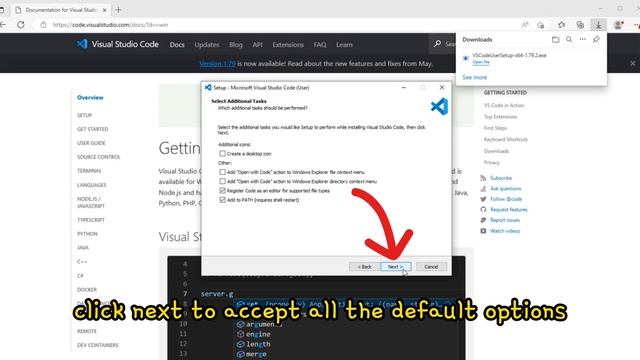Expand USER GUIDE section in sidebar
640x360 pixels.
[91, 143]
